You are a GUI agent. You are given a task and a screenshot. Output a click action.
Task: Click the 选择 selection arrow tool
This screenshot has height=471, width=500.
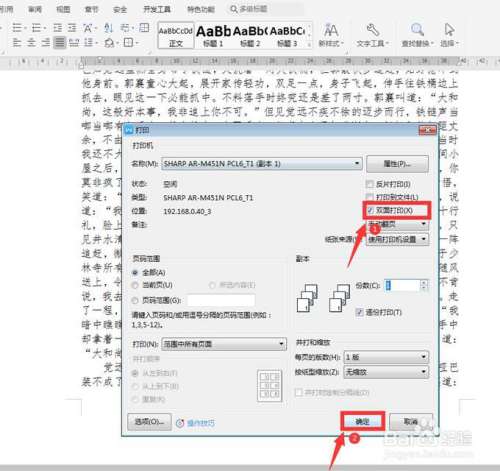449,35
